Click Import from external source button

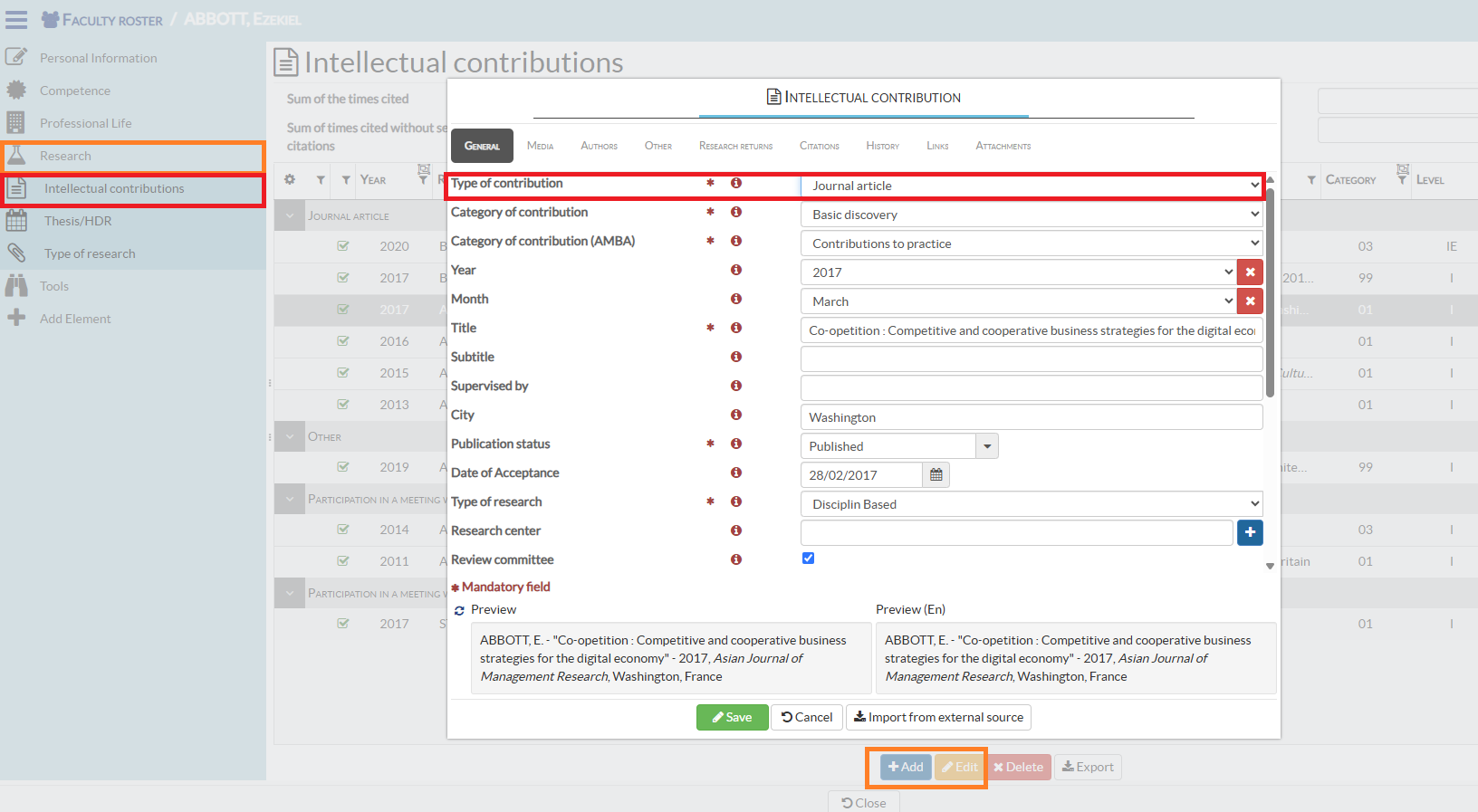click(x=938, y=717)
